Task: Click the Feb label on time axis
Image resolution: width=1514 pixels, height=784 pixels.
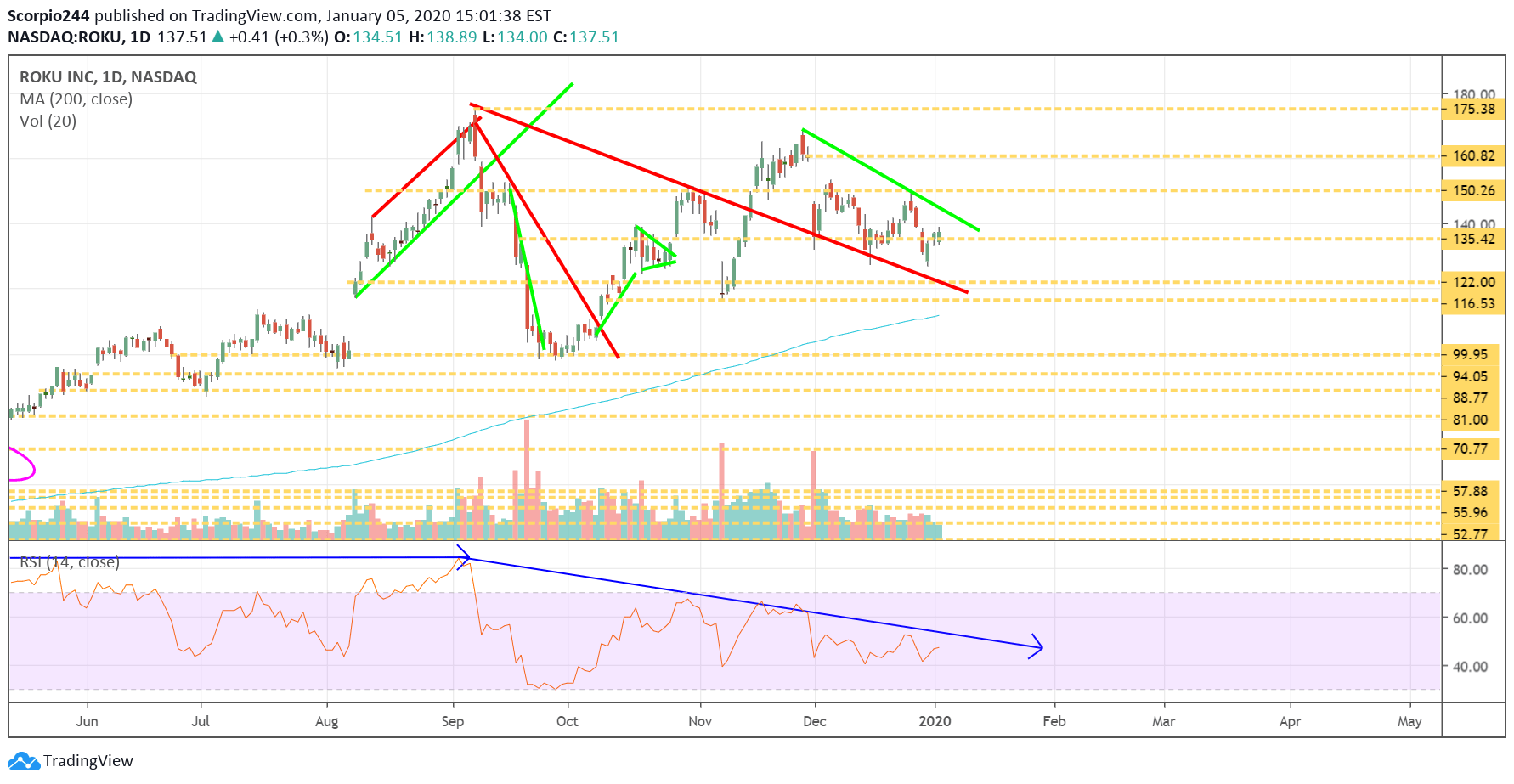Action: coord(1054,721)
